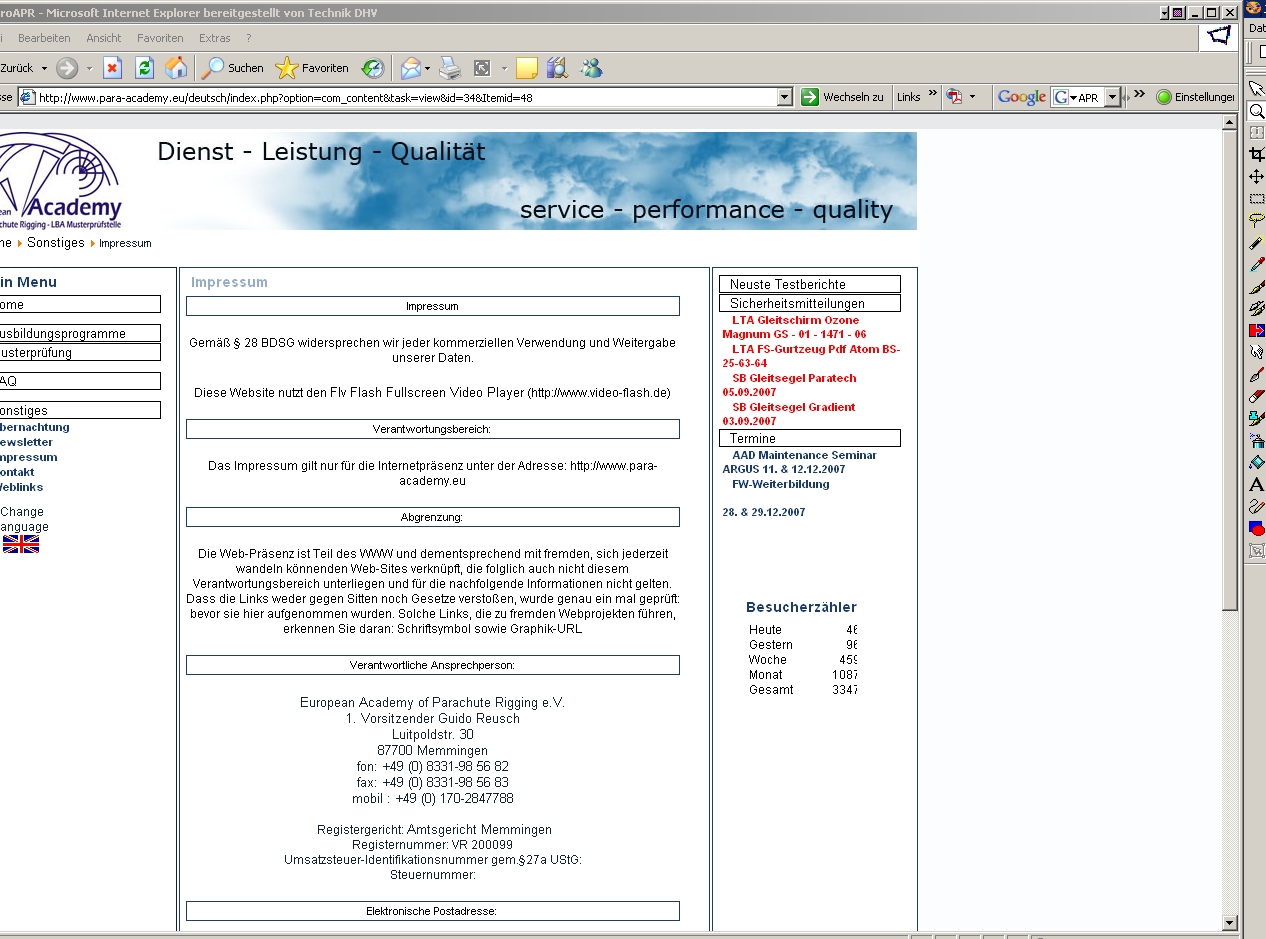Open the SB Gleitsegel Paratech notice

(790, 385)
